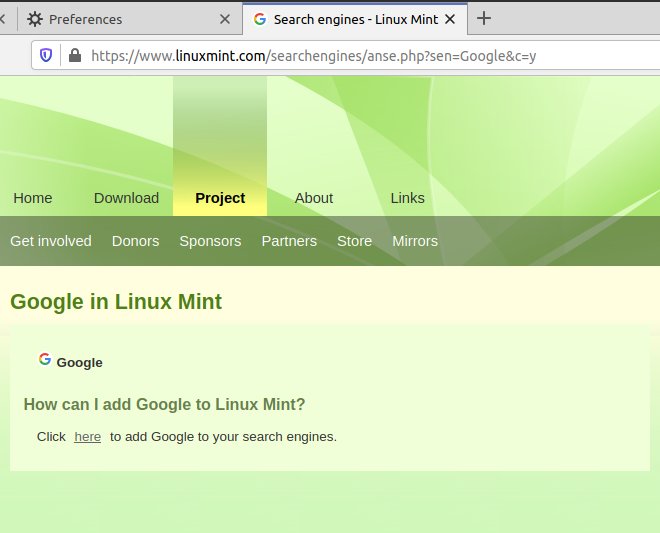Click the Google logo icon in page content
Image resolution: width=660 pixels, height=533 pixels.
45,359
